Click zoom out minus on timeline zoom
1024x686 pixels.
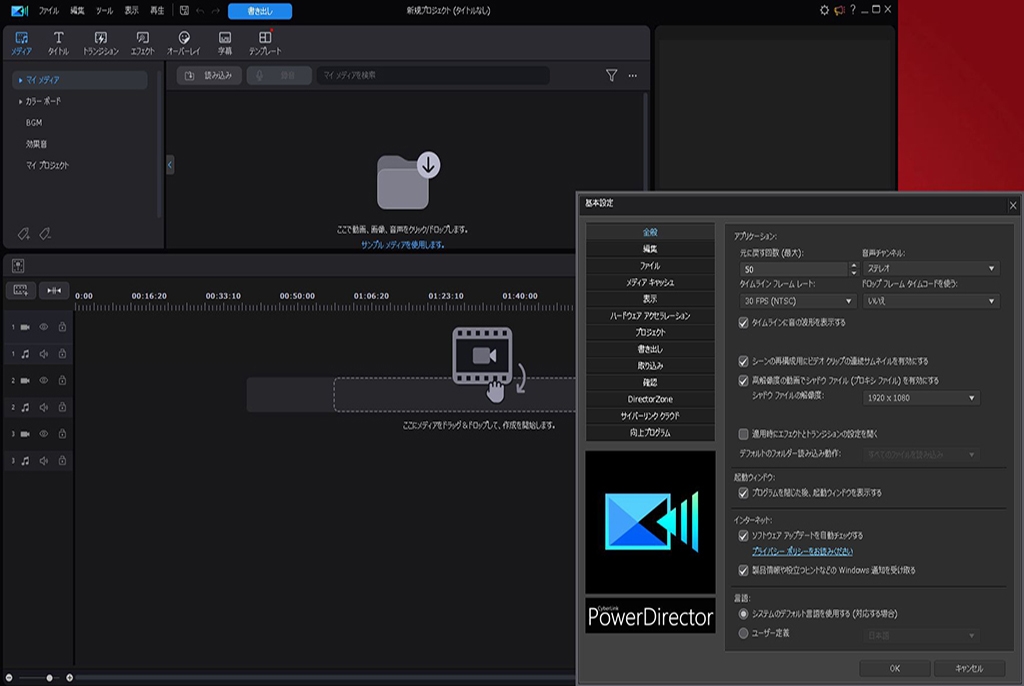pos(8,678)
